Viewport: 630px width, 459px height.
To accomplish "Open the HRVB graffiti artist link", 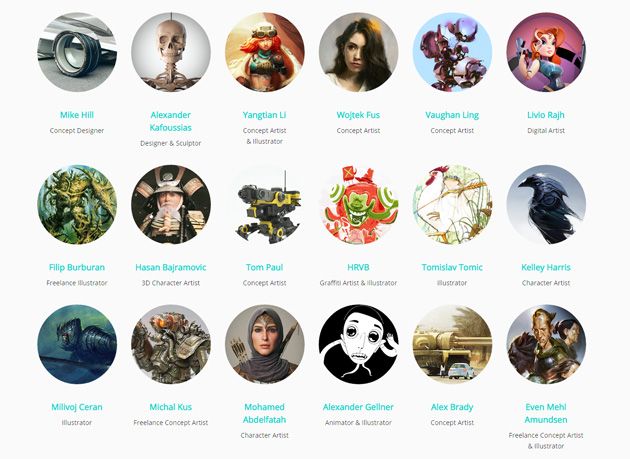I will point(358,267).
